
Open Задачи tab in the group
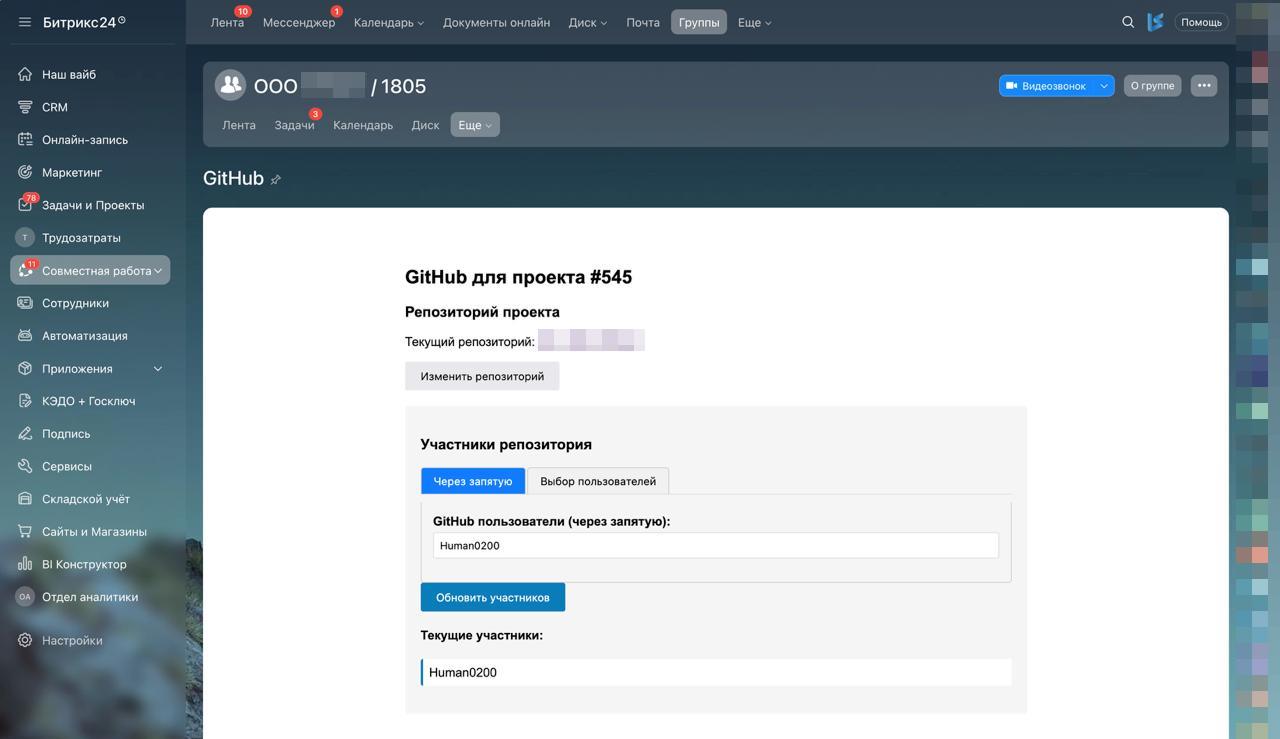[x=294, y=125]
